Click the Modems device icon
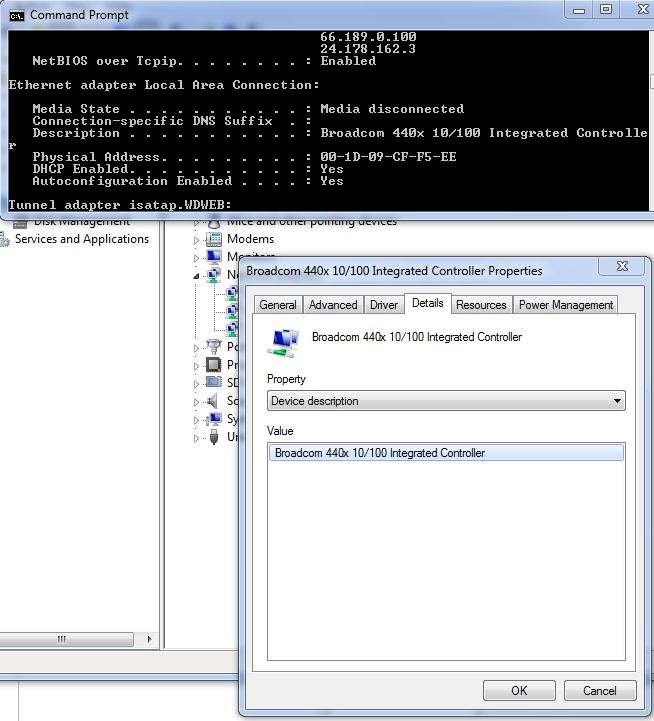 pyautogui.click(x=214, y=239)
